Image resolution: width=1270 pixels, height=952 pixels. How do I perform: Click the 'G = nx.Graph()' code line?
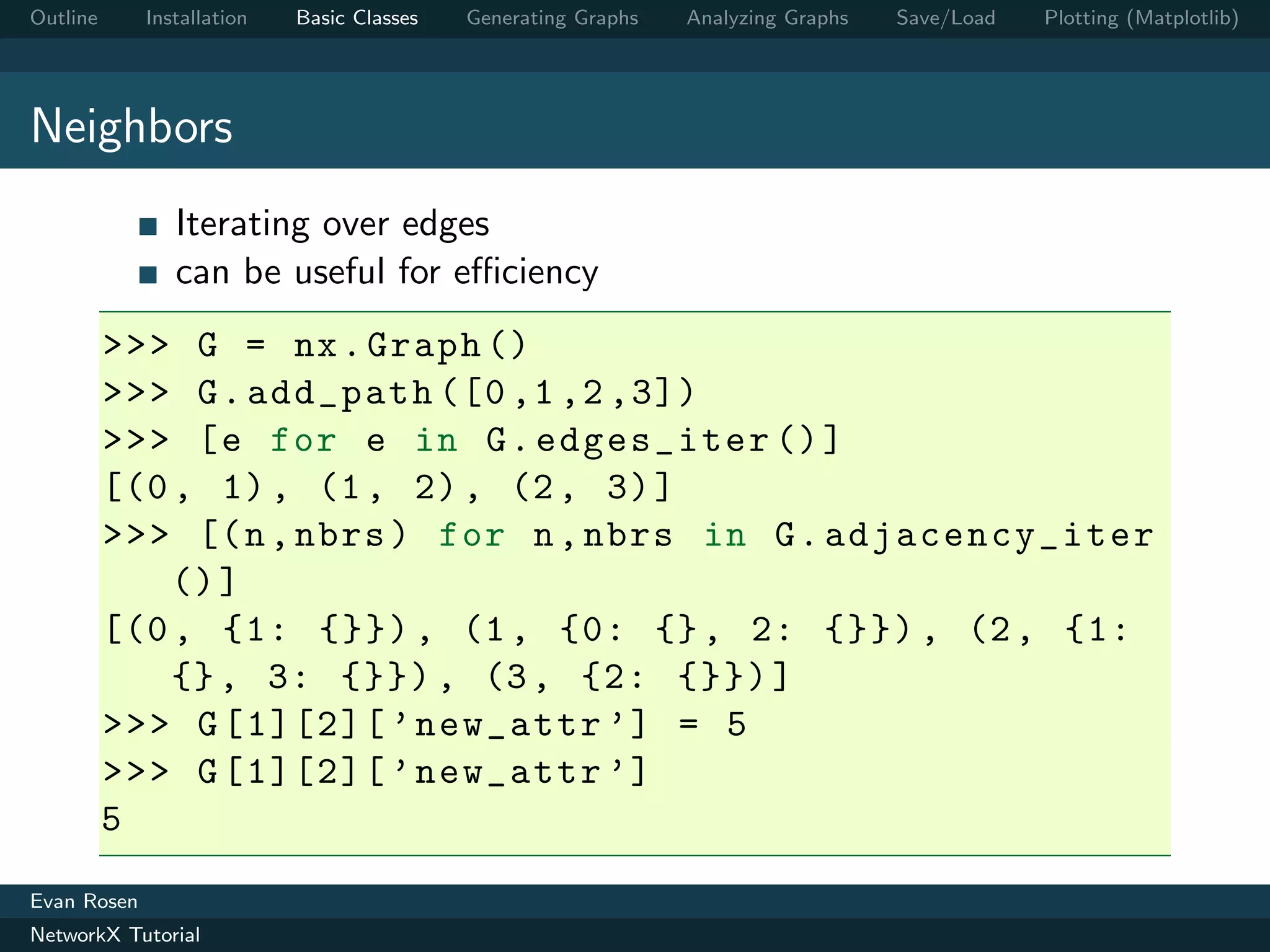[x=315, y=345]
